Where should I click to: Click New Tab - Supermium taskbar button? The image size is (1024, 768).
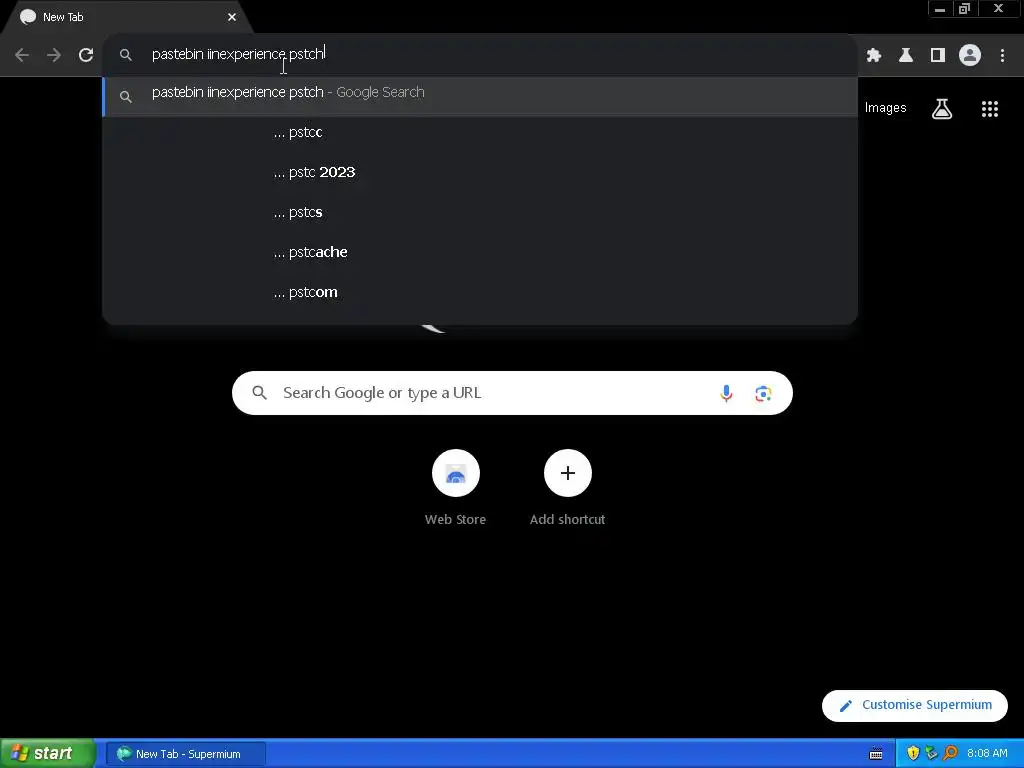[x=186, y=754]
